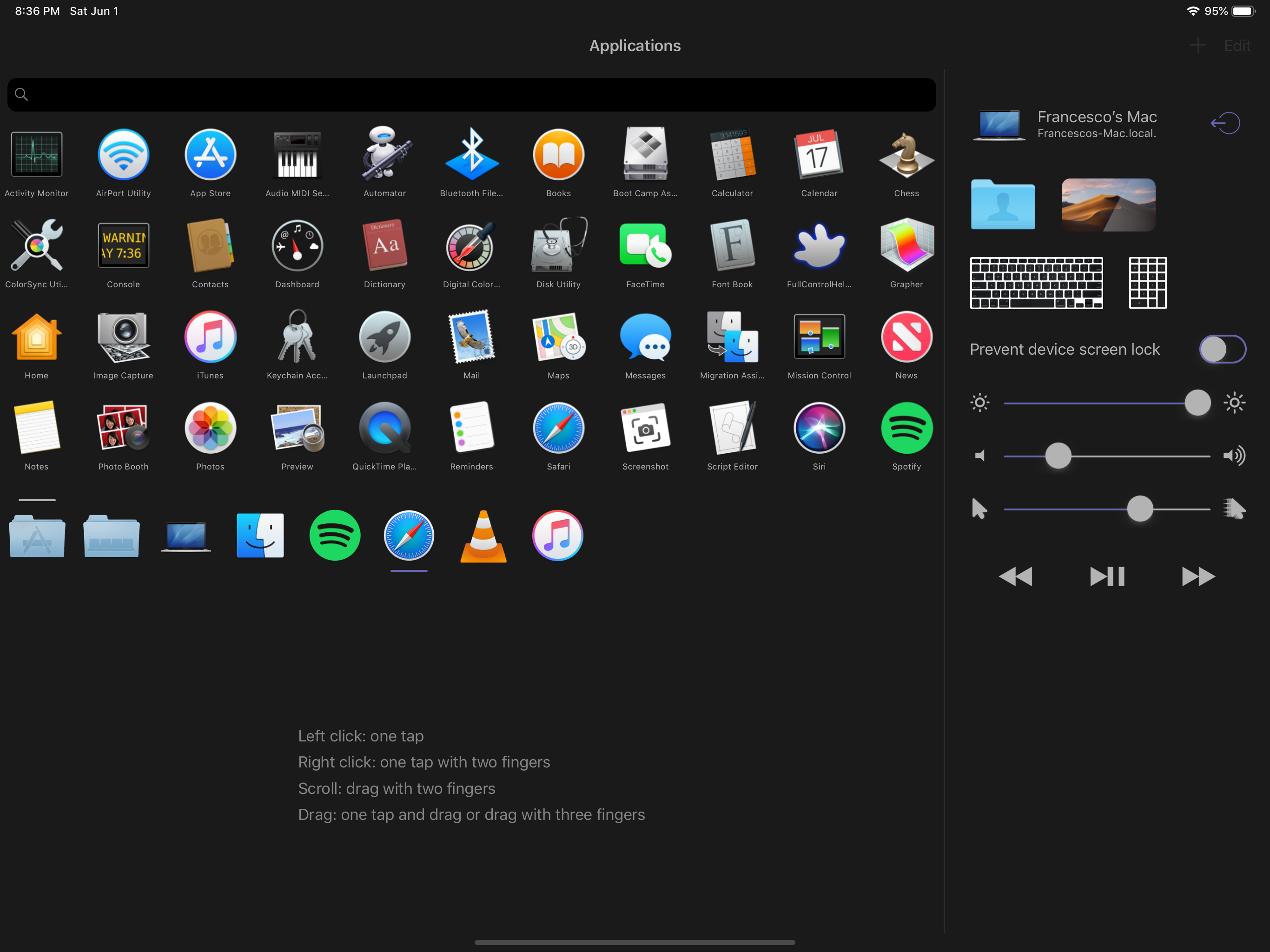This screenshot has height=952, width=1270.
Task: Launch Maps
Action: 559,337
